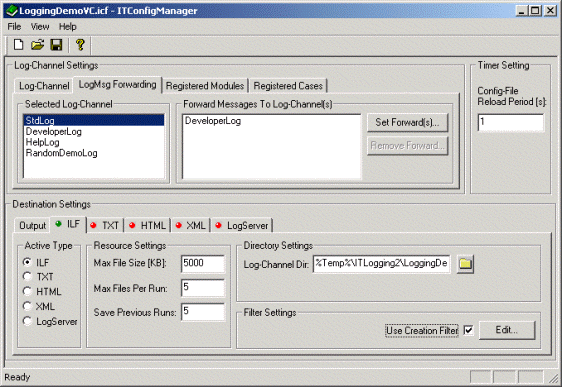Click the New file toolbar icon

[x=18, y=45]
